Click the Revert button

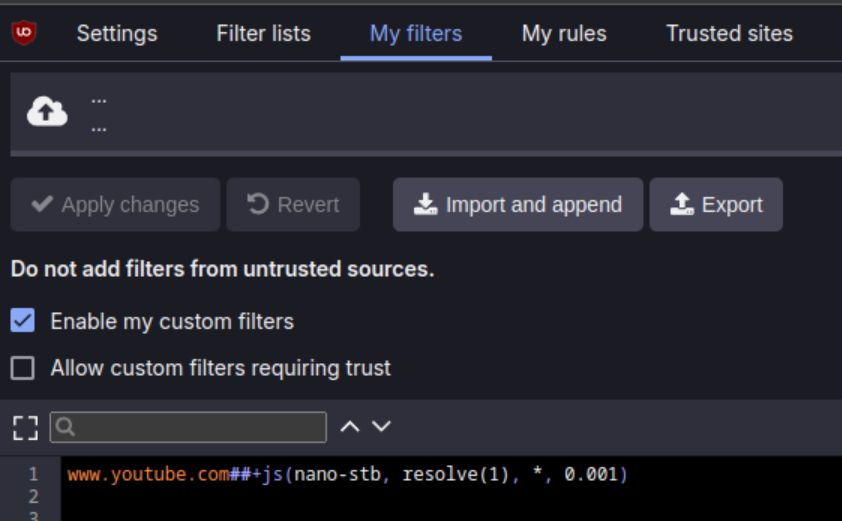click(x=293, y=205)
